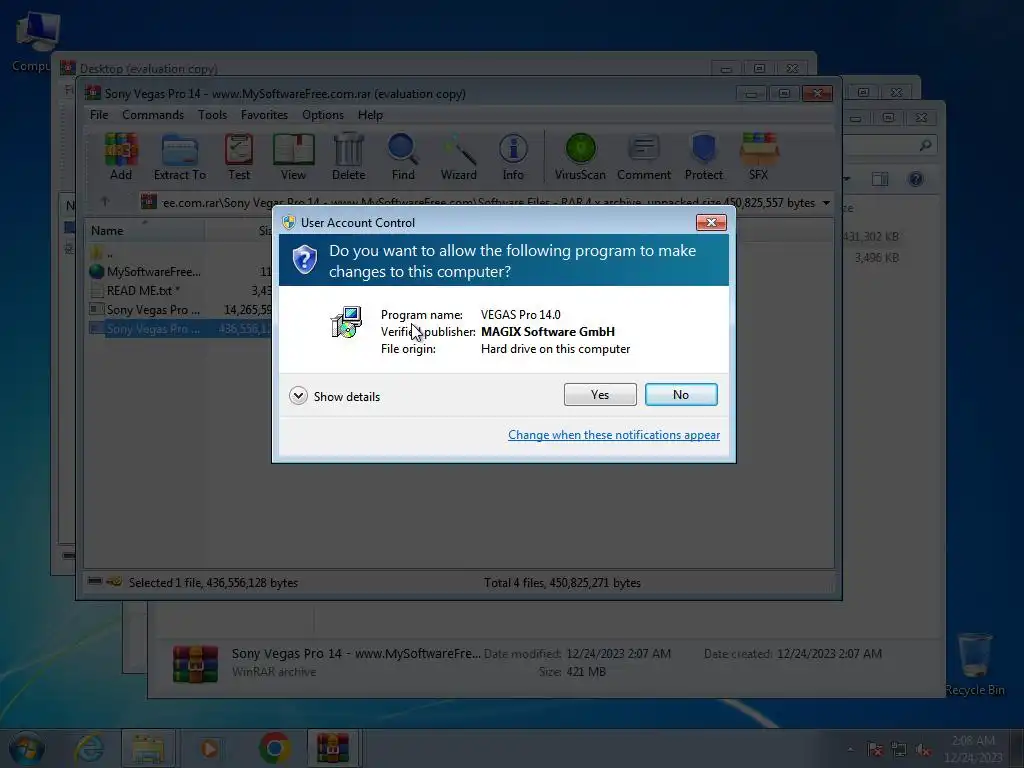Open the Tools menu
This screenshot has width=1024, height=768.
(x=212, y=115)
